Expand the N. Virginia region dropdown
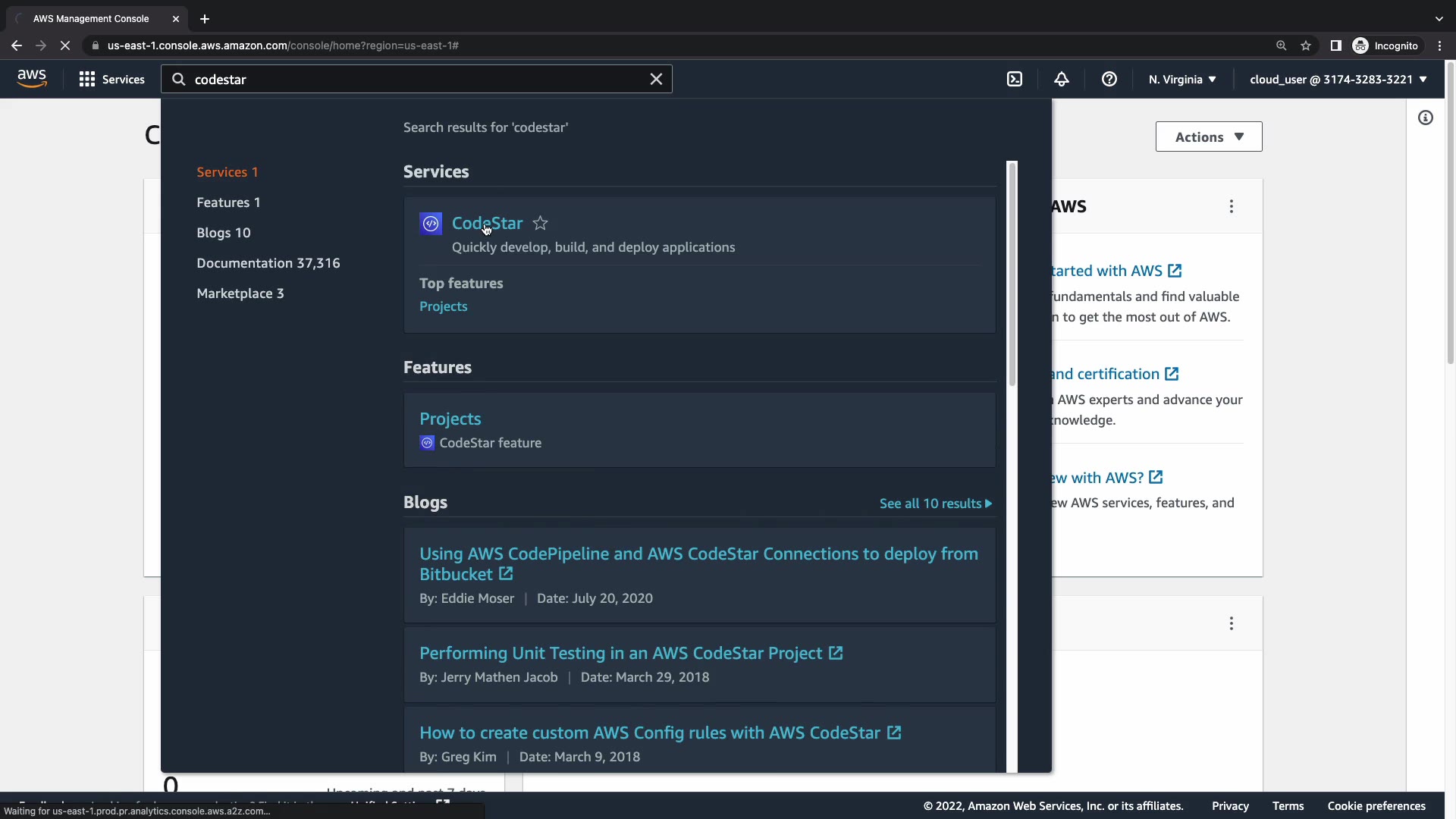1456x819 pixels. click(x=1182, y=79)
